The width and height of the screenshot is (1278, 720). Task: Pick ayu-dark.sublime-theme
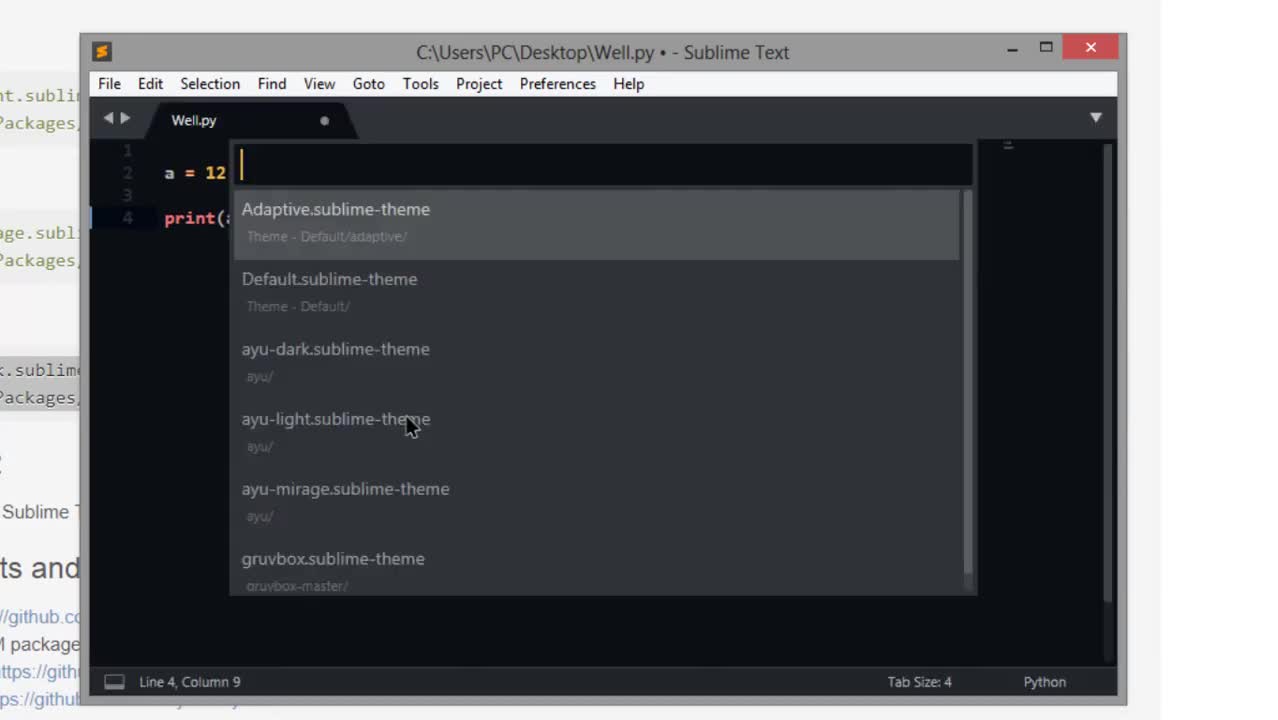(596, 363)
